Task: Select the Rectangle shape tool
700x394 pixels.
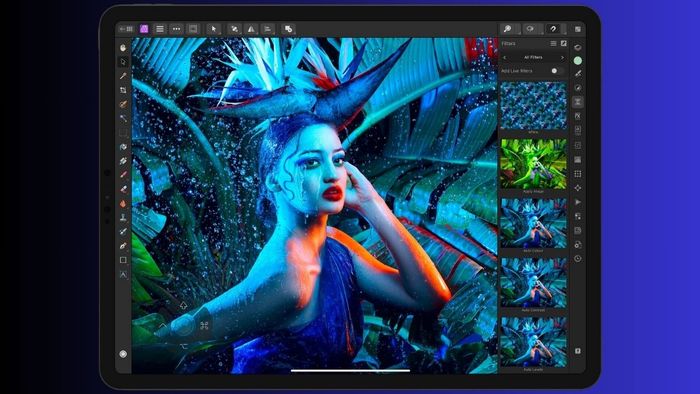Action: [123, 260]
